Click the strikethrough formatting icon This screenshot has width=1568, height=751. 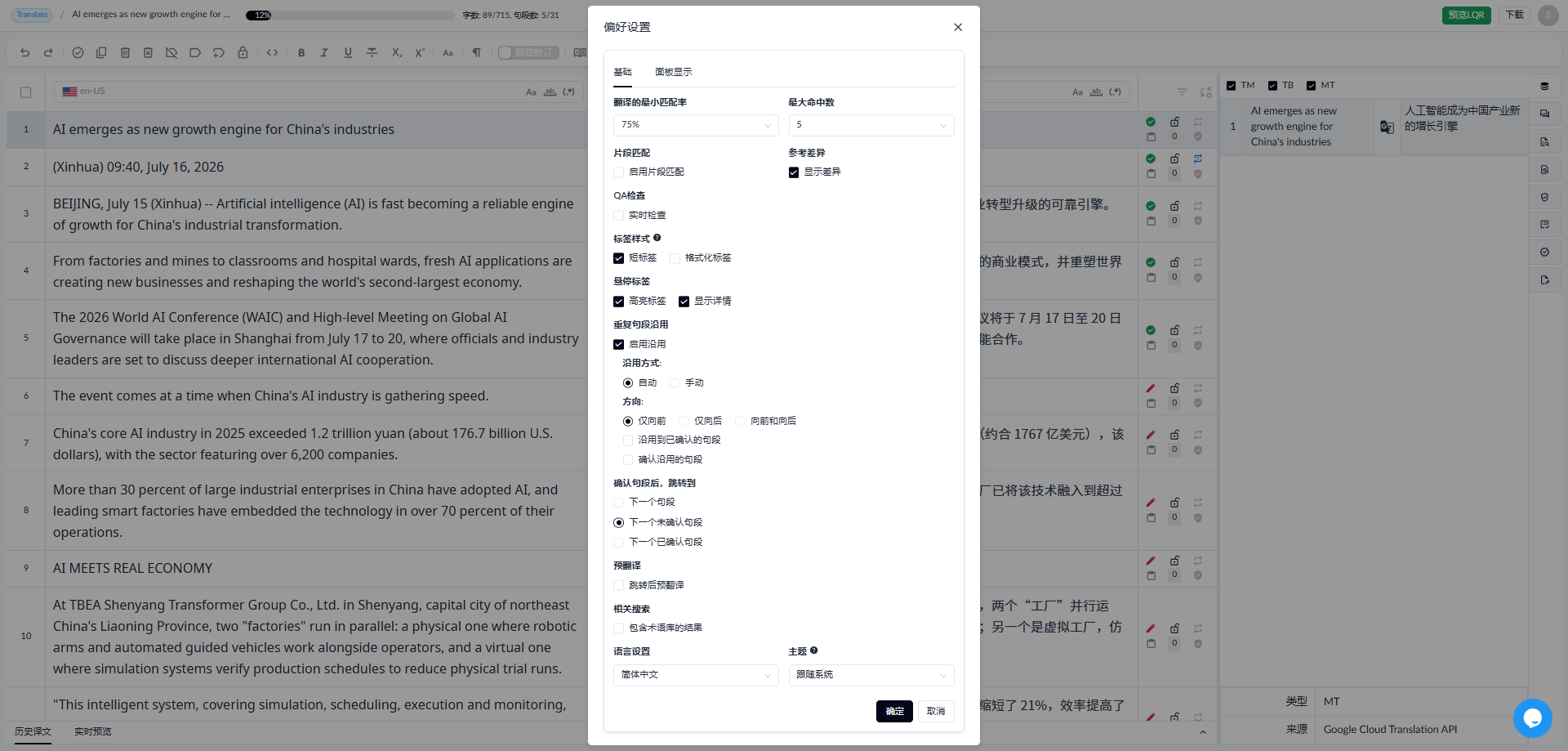coord(372,52)
